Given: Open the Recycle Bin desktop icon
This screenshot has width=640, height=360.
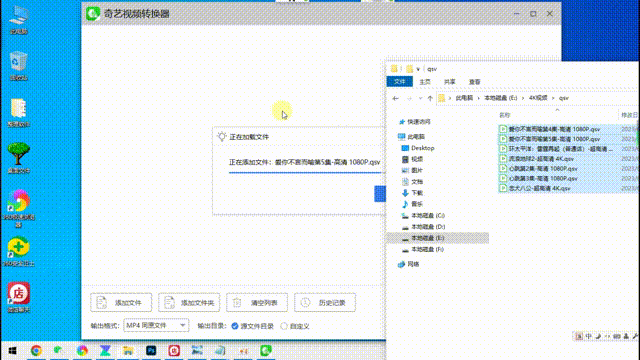Looking at the screenshot, I should point(18,66).
